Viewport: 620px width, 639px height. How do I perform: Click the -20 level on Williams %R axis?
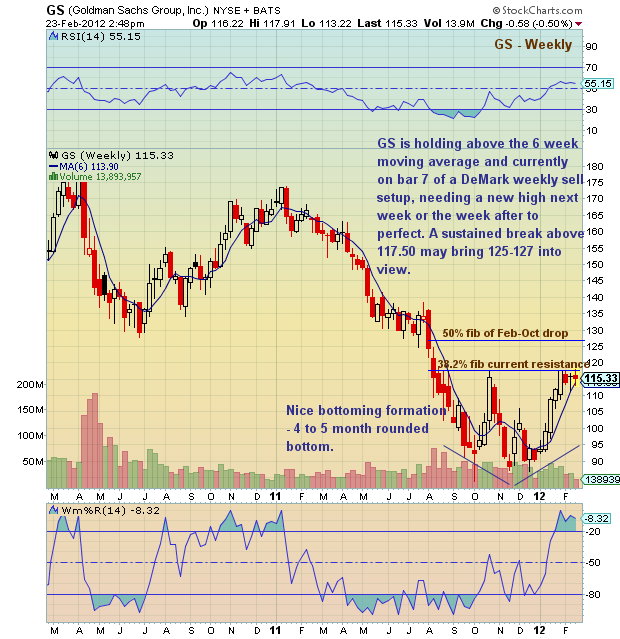(x=593, y=531)
